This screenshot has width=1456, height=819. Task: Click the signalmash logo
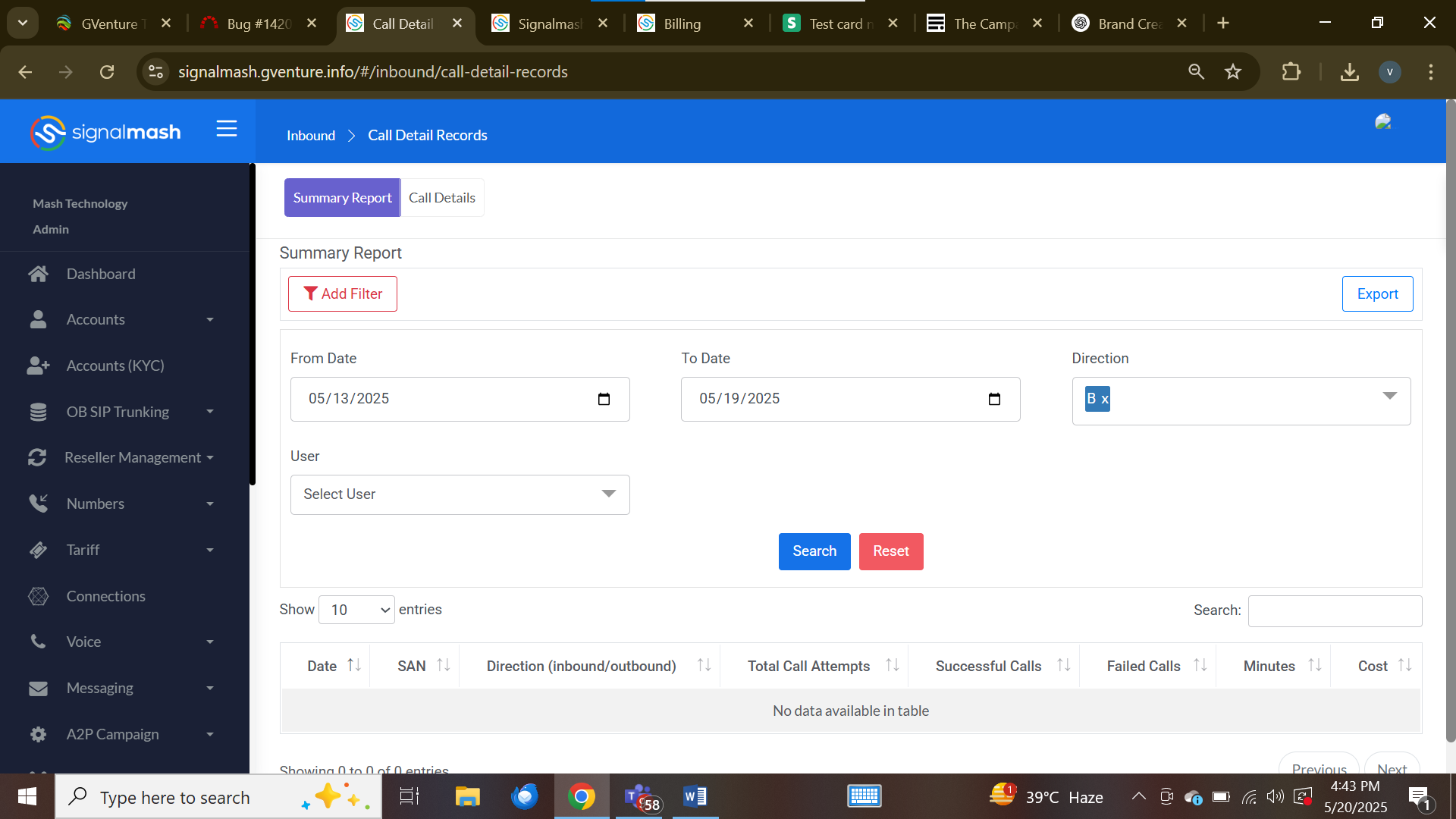pyautogui.click(x=105, y=133)
